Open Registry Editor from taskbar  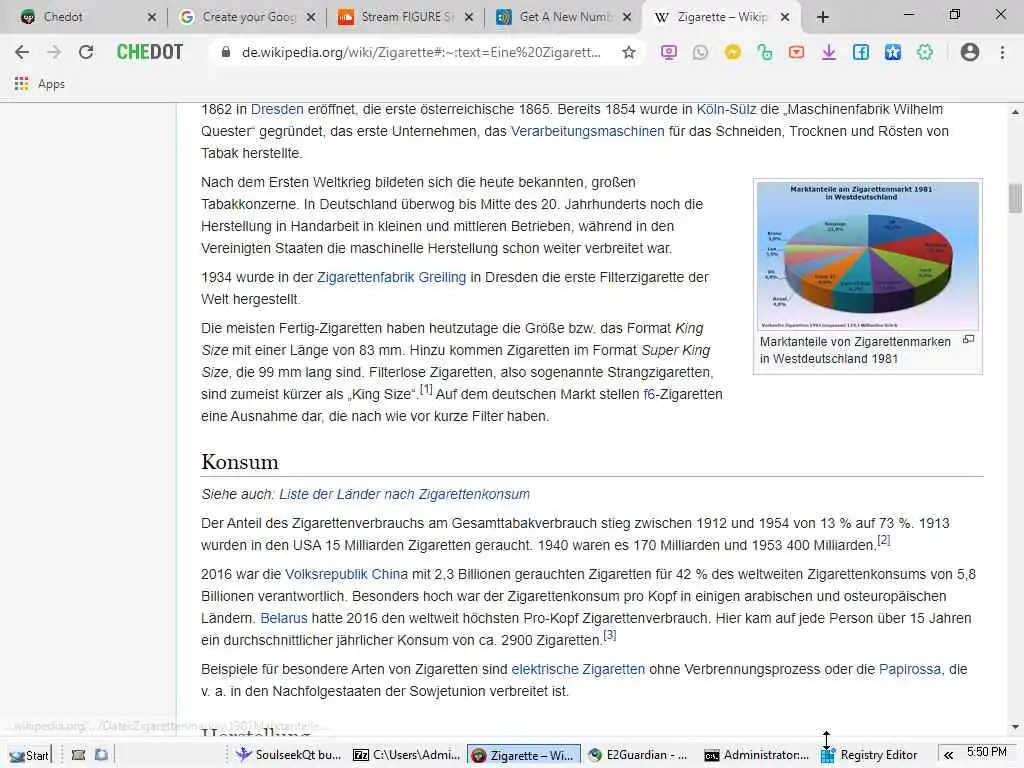pyautogui.click(x=869, y=755)
